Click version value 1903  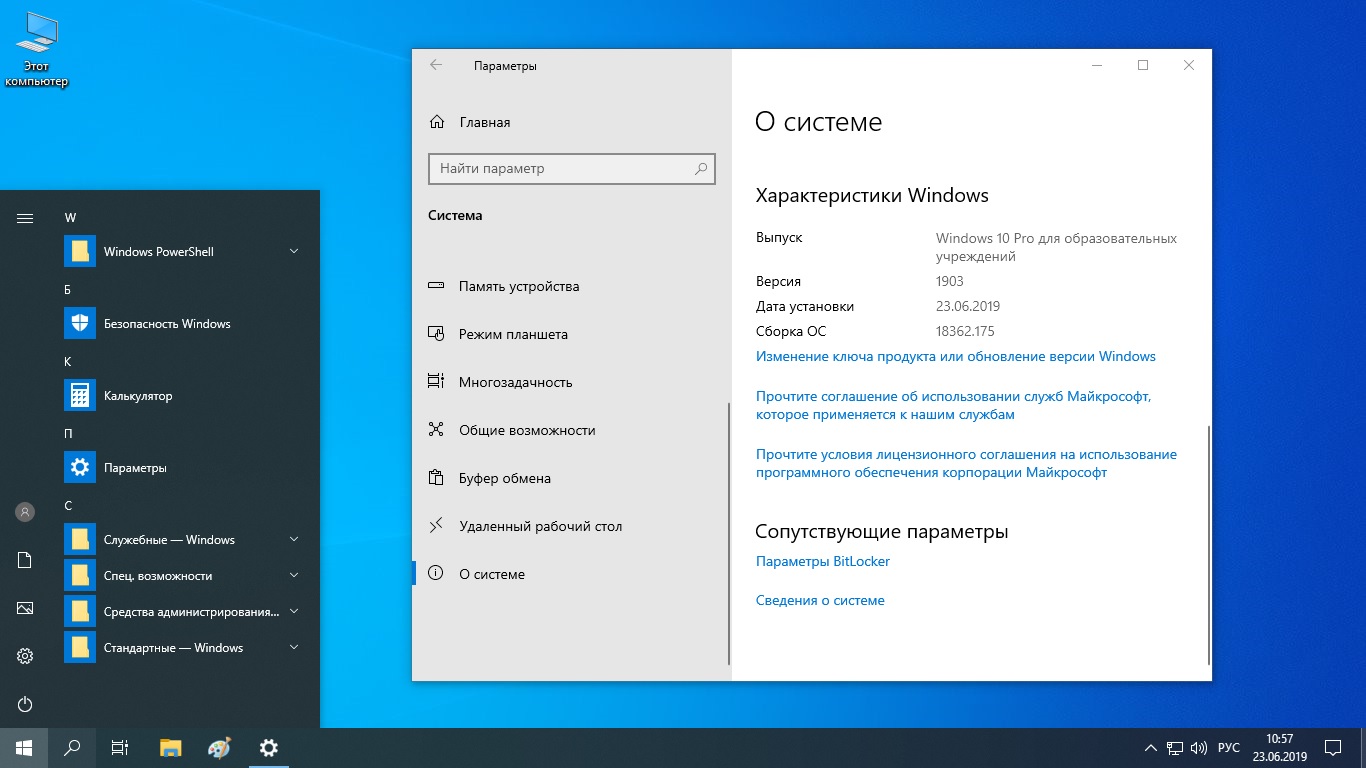click(950, 281)
